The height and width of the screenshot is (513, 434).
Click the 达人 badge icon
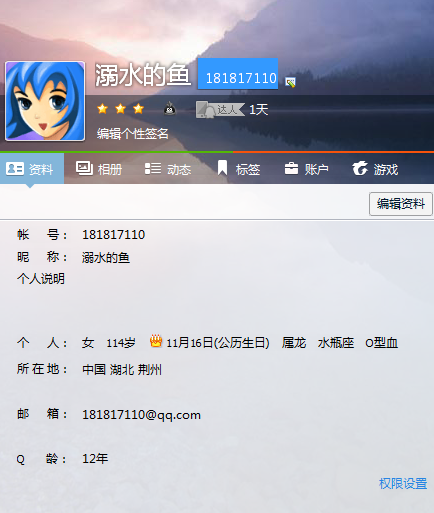[x=220, y=109]
